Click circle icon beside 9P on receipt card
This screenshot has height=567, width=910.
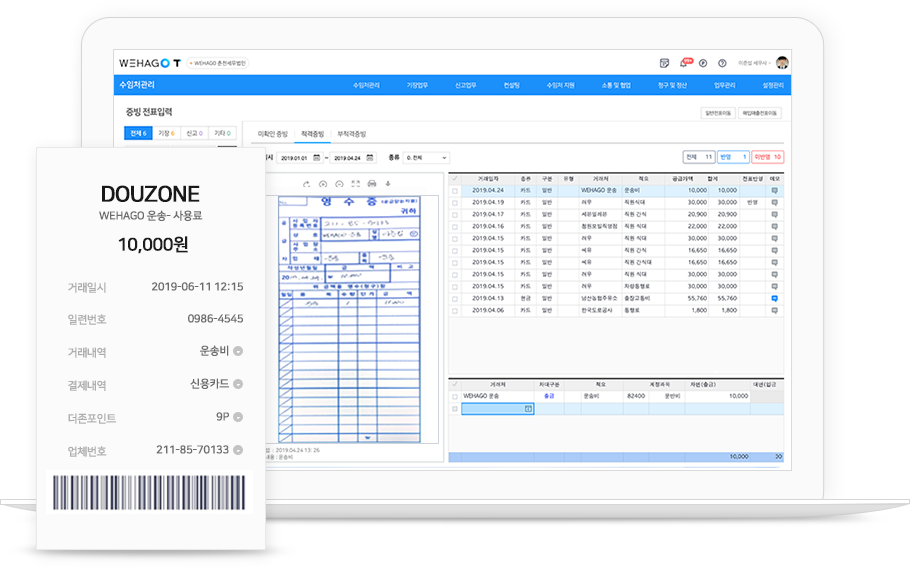[x=238, y=417]
